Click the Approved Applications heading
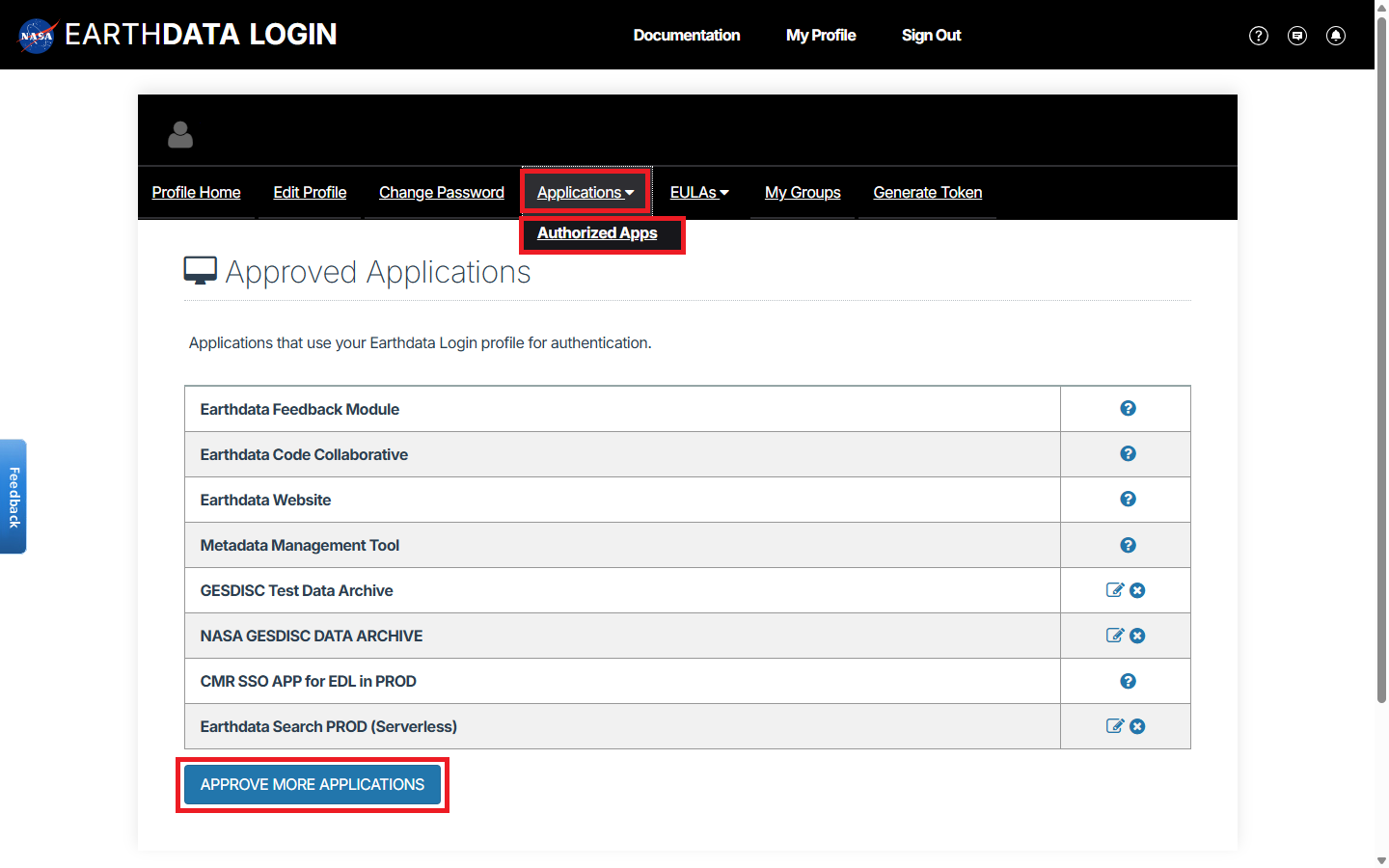This screenshot has width=1389, height=868. point(378,272)
